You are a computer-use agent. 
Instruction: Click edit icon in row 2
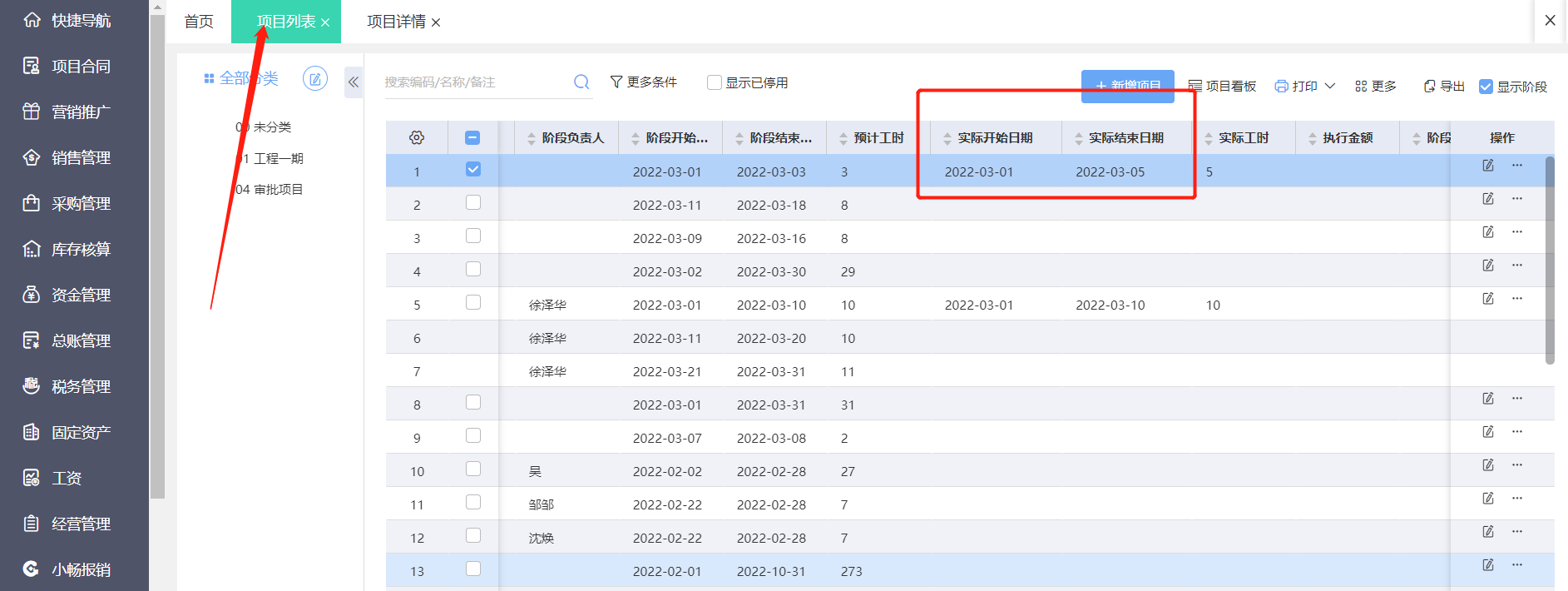point(1488,199)
